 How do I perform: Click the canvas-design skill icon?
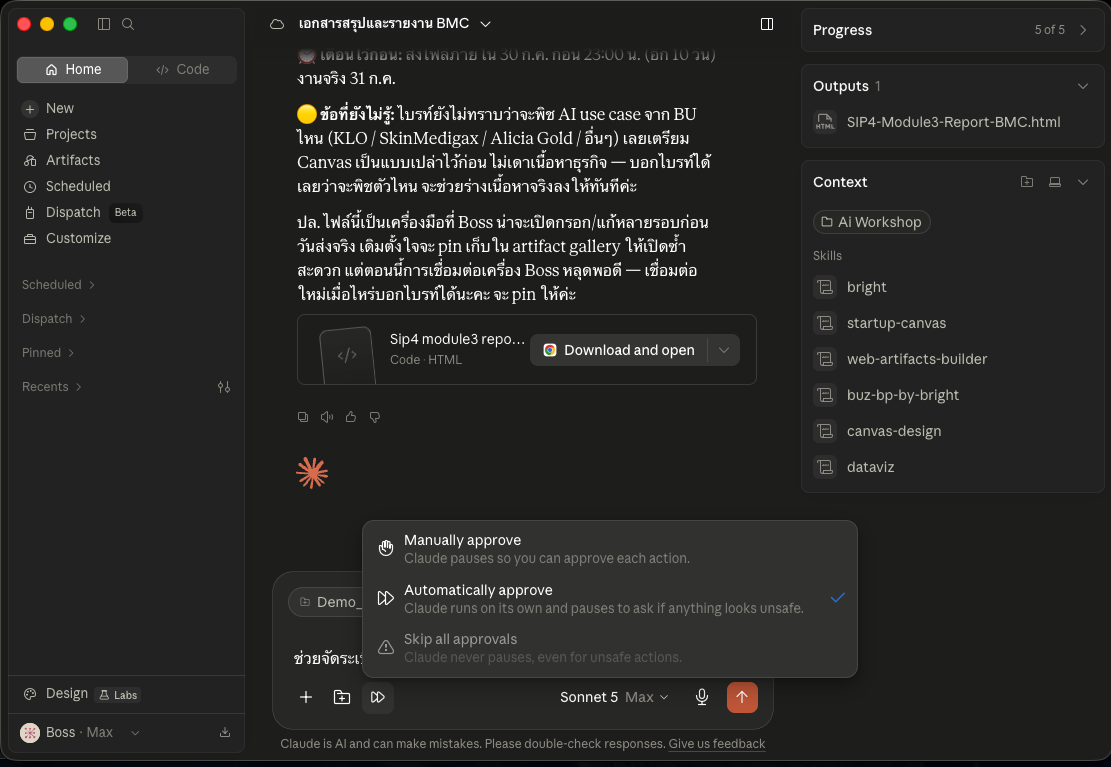(x=825, y=431)
